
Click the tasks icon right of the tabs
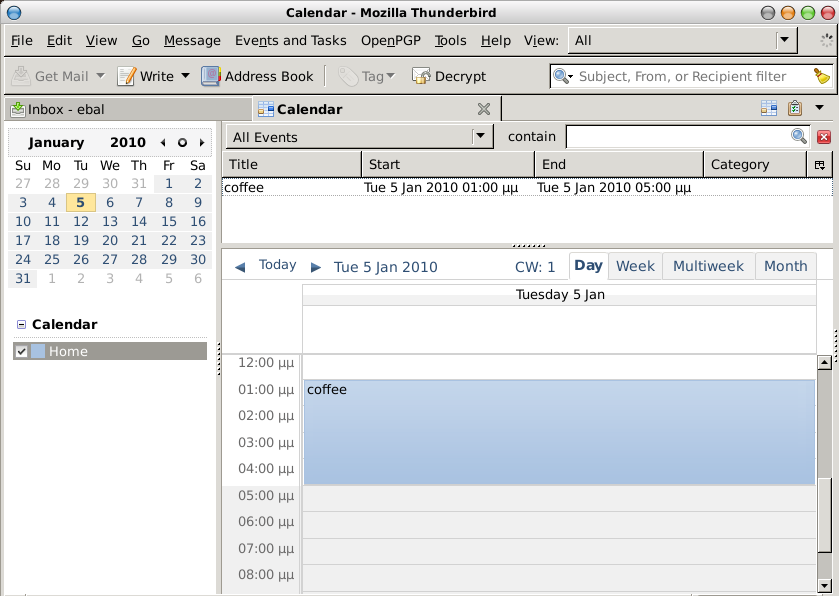click(x=795, y=109)
